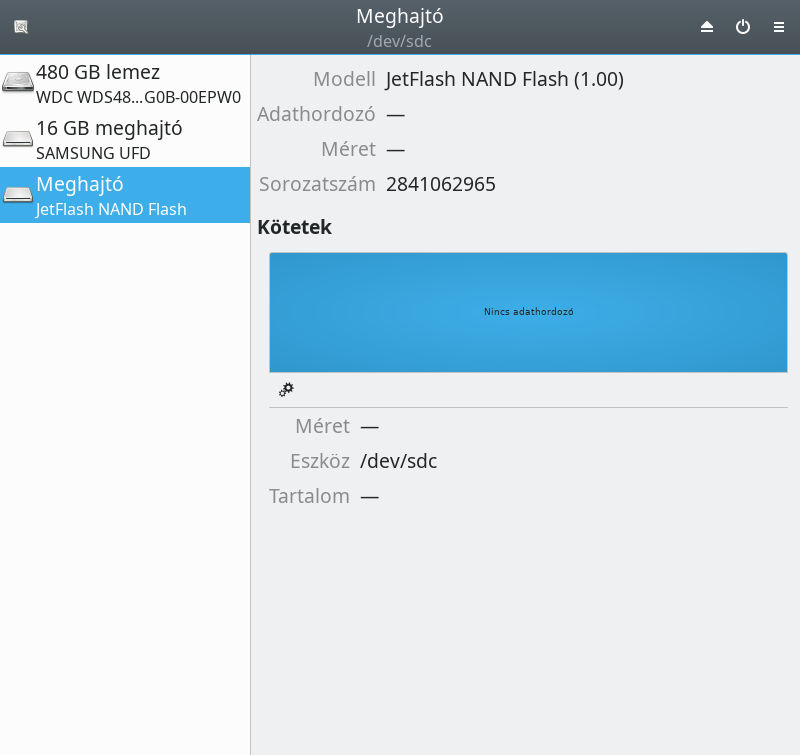Click the SAMSUNG UFD drive icon

tap(18, 139)
